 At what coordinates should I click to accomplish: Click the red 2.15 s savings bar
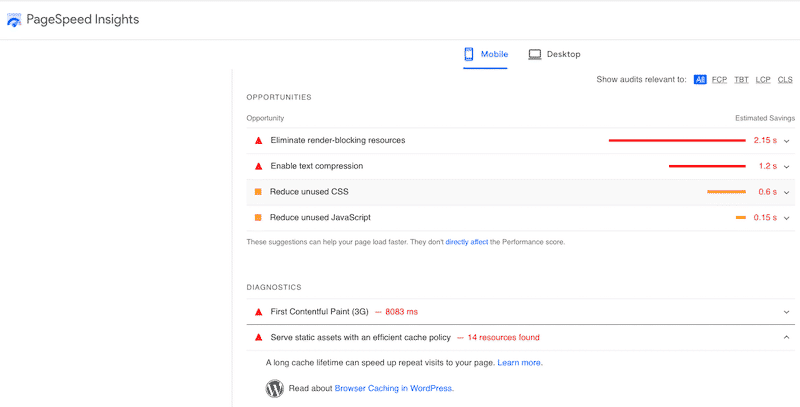pos(677,141)
